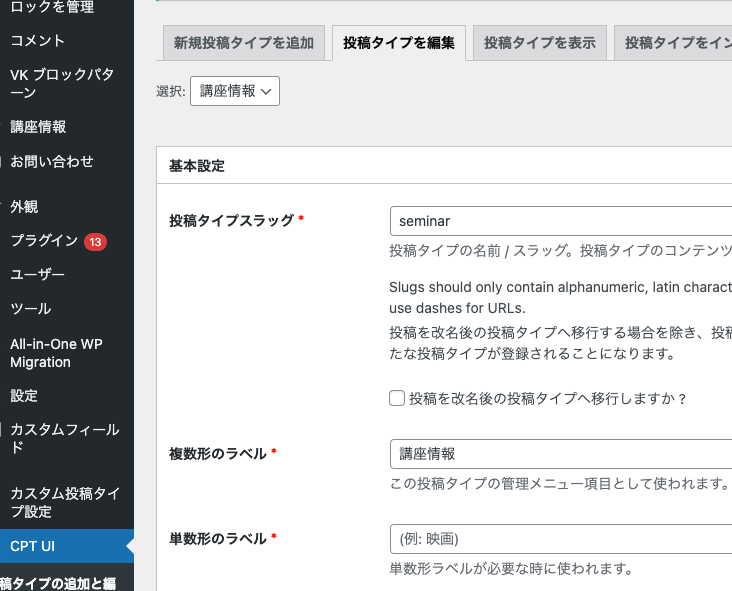Open カスタム投稿タイプ設定 menu

(x=67, y=502)
